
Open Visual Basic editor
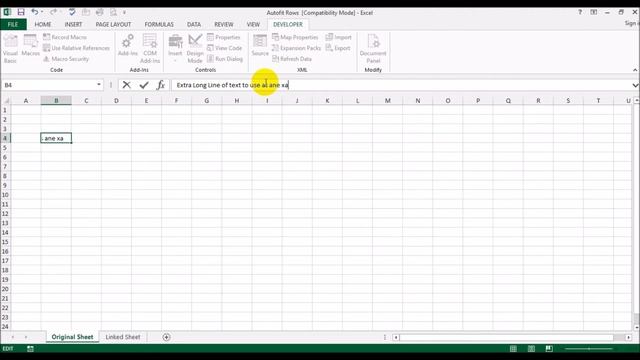(10, 49)
